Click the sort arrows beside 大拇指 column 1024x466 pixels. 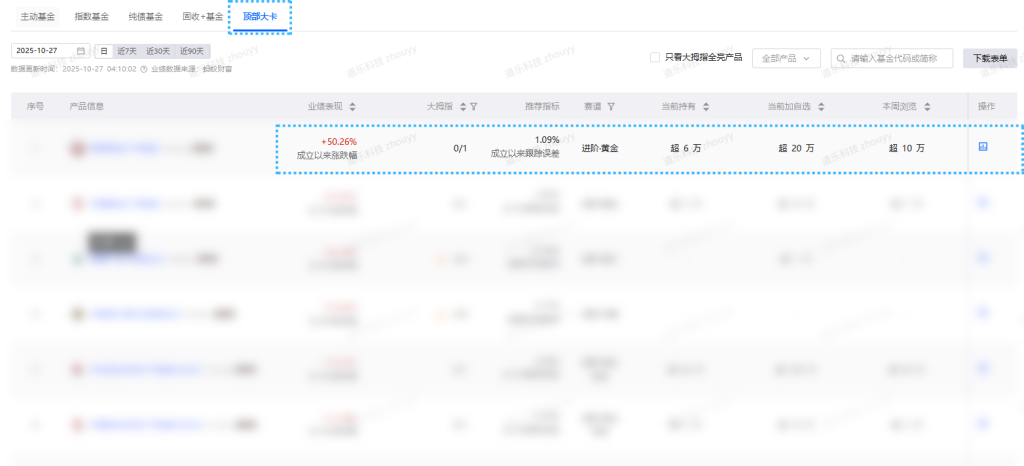(462, 106)
